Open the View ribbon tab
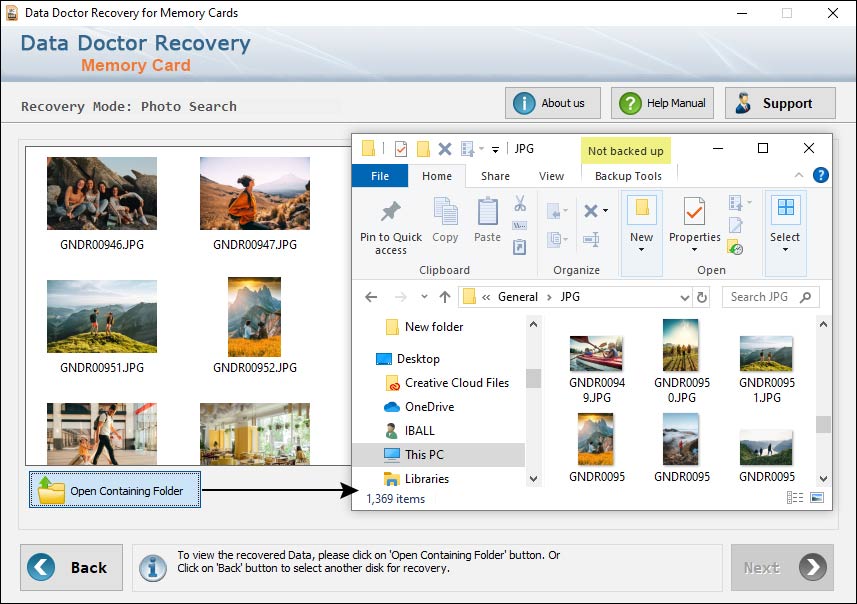 (551, 176)
